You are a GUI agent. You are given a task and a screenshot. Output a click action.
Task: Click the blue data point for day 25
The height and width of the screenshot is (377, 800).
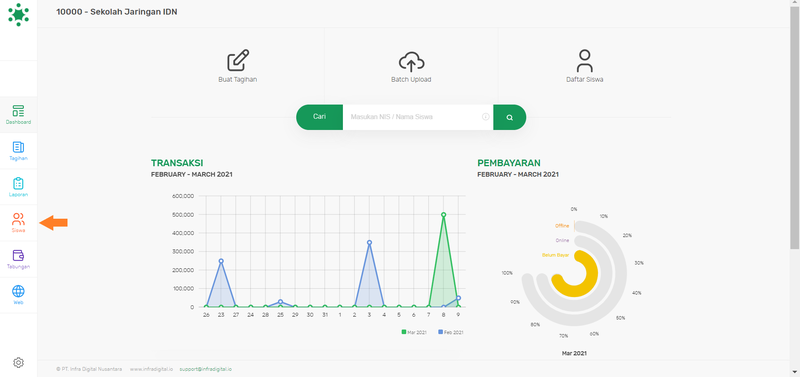click(x=280, y=302)
